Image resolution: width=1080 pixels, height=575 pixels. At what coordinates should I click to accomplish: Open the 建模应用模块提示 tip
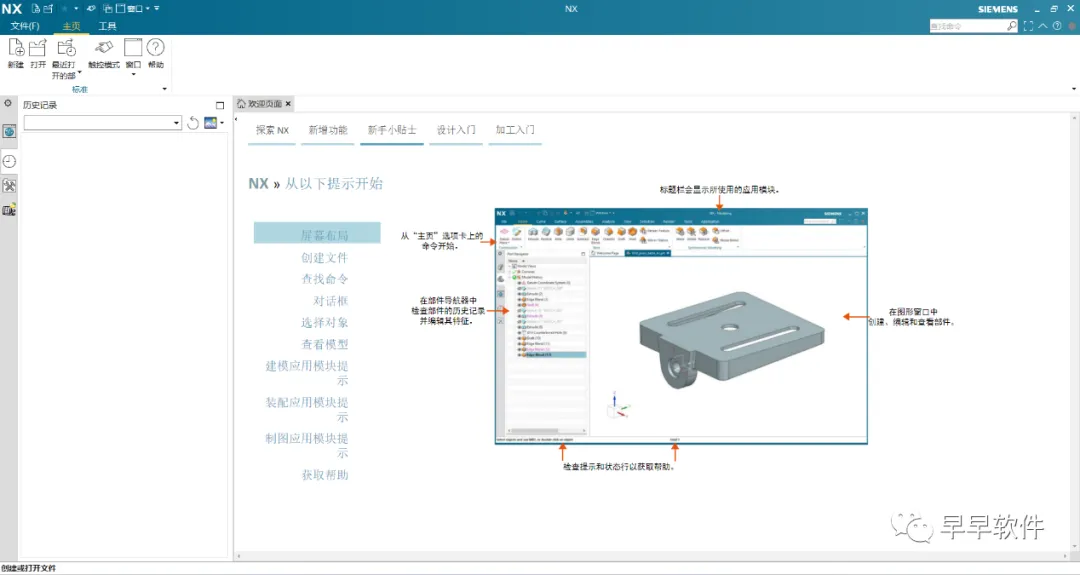click(307, 373)
